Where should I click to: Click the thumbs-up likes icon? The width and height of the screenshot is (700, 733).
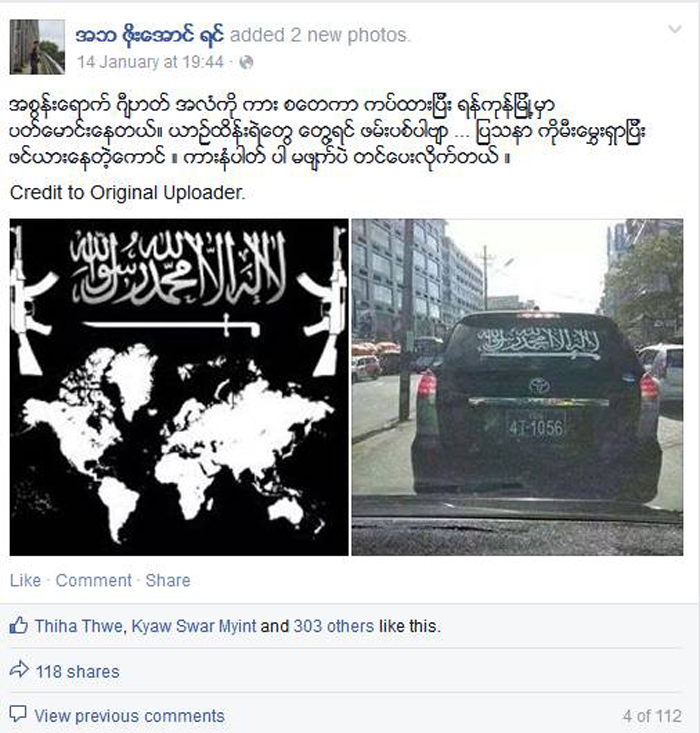19,625
